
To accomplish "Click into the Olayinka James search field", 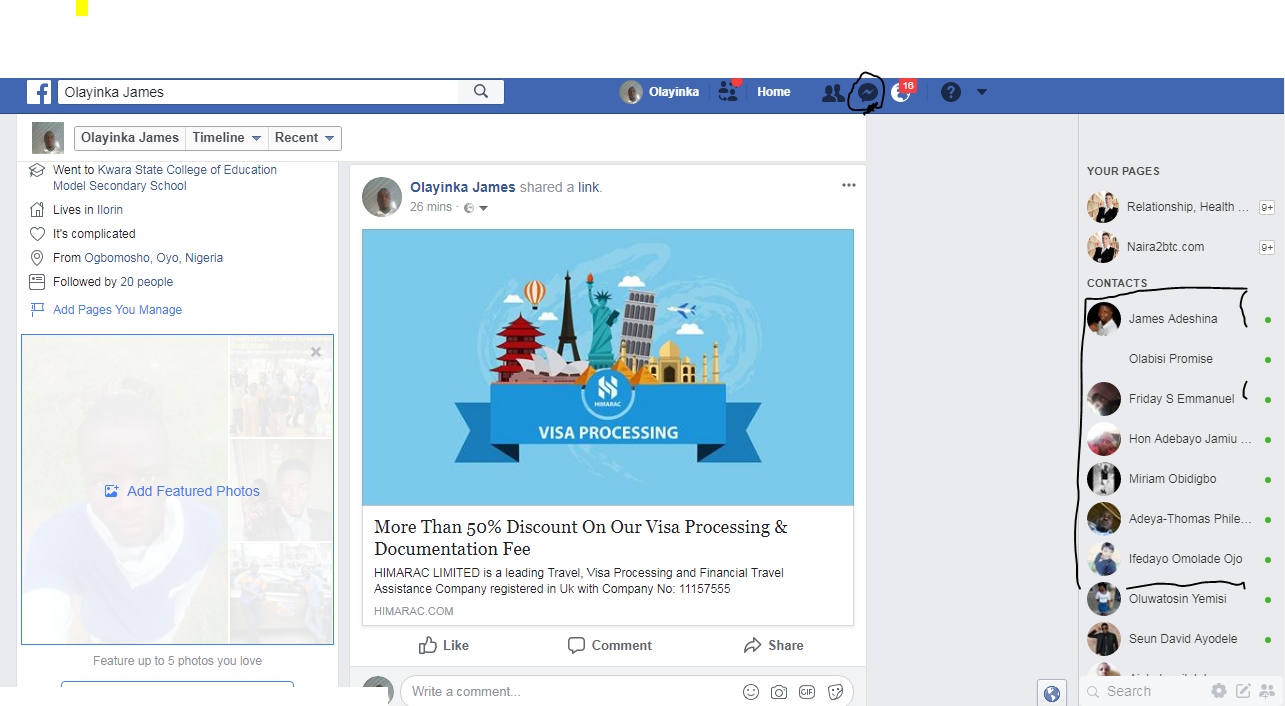I will tap(258, 92).
